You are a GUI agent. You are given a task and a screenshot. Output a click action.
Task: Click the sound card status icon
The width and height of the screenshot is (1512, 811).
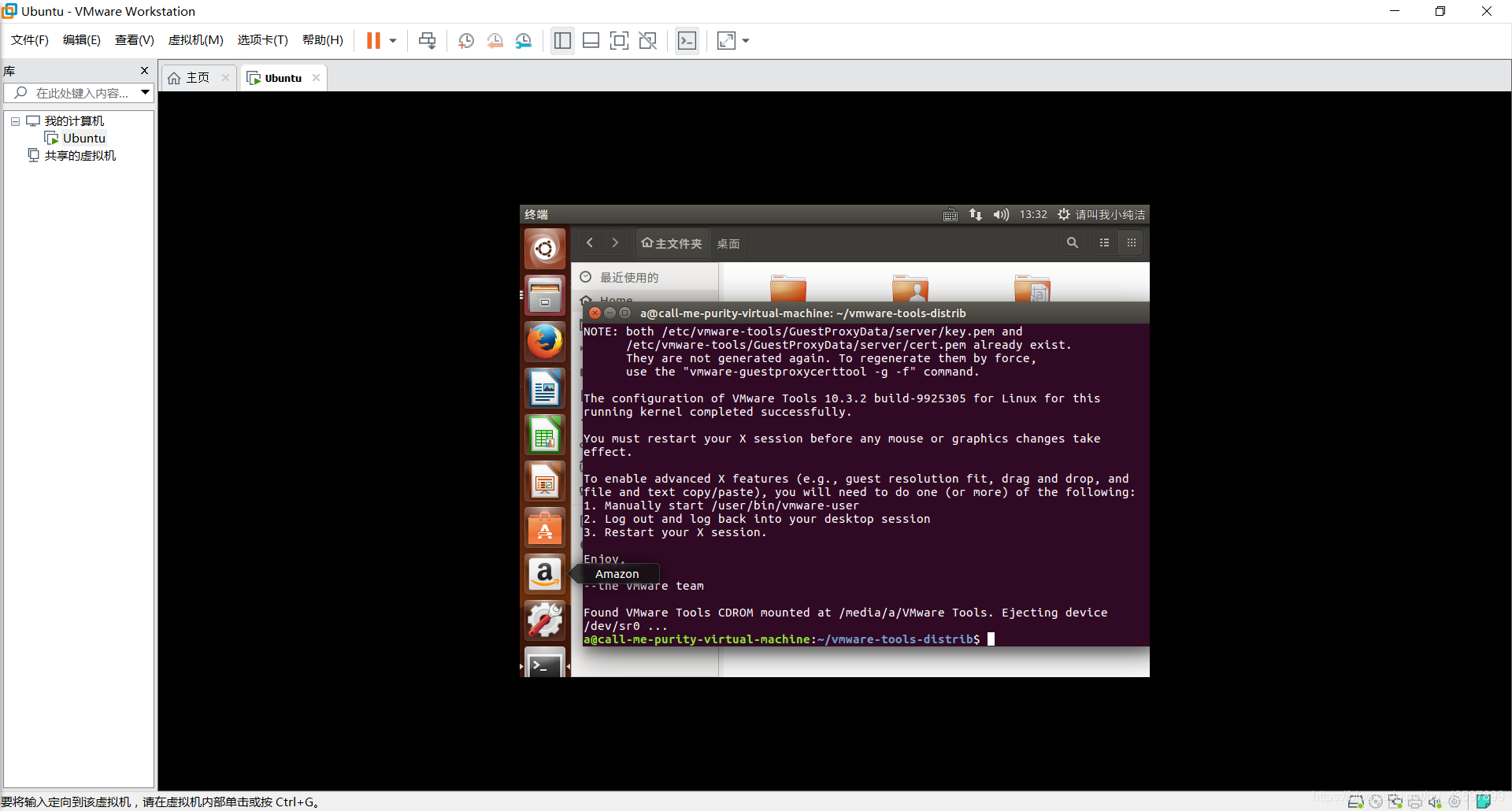click(1435, 802)
